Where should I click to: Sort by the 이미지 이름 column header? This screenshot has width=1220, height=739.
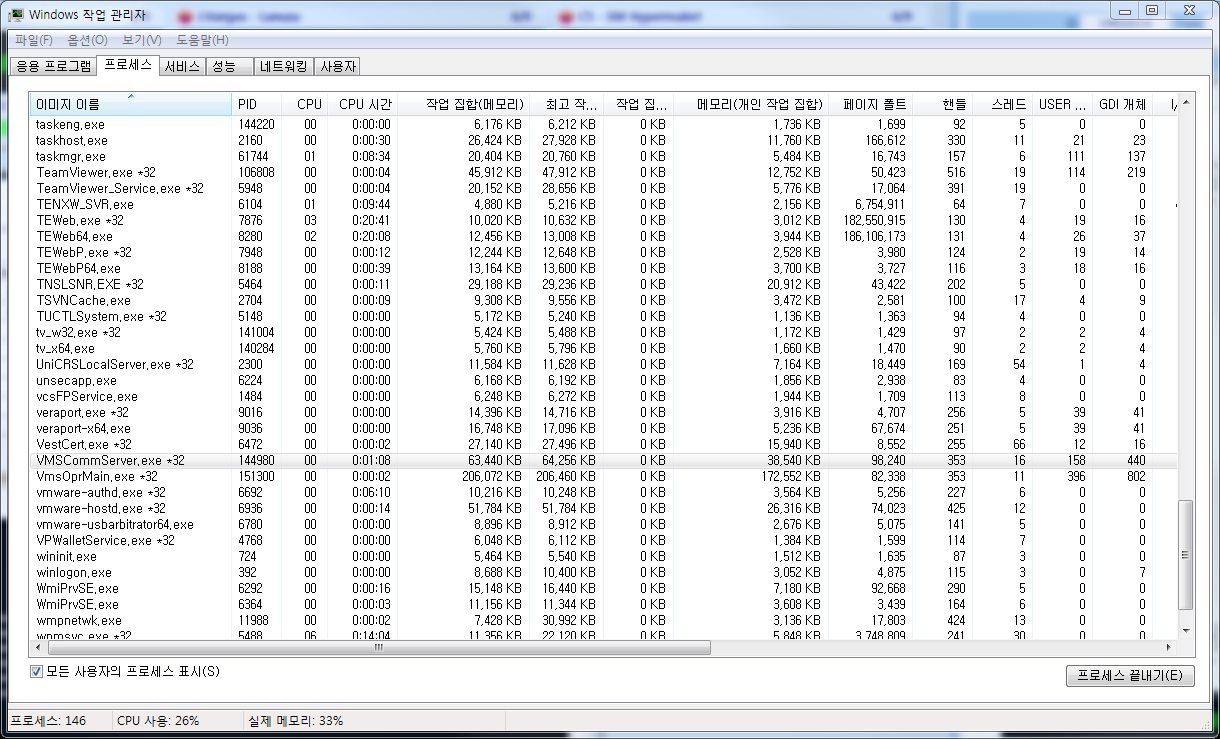point(131,105)
